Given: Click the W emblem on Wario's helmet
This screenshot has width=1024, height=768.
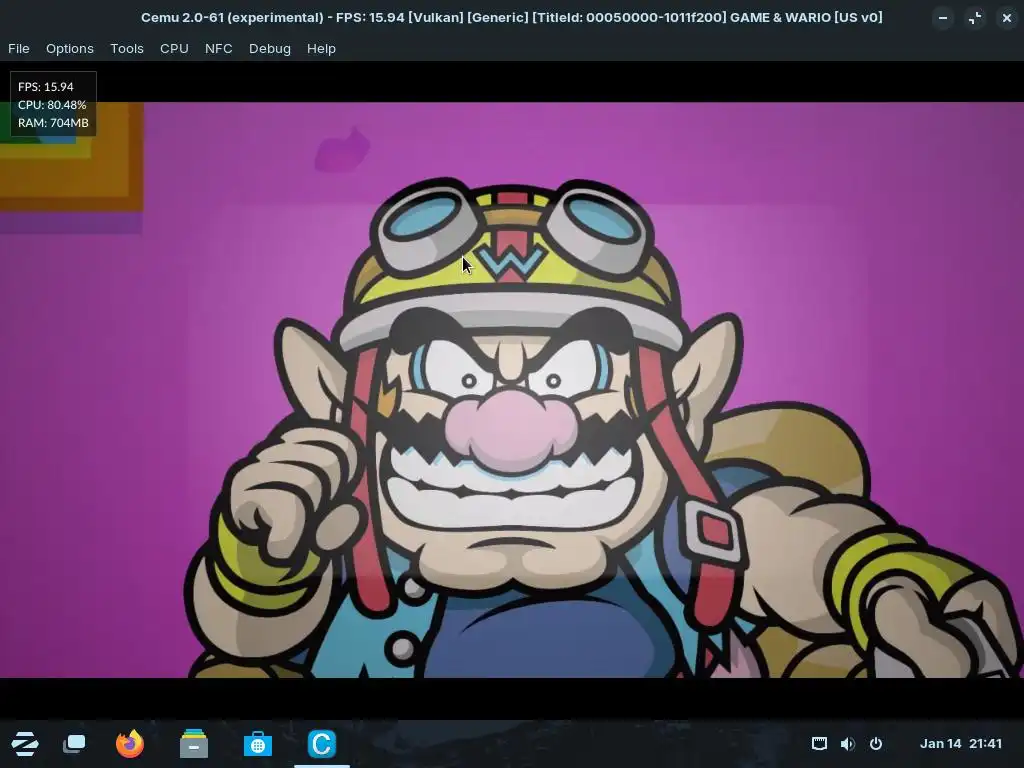Looking at the screenshot, I should point(513,261).
